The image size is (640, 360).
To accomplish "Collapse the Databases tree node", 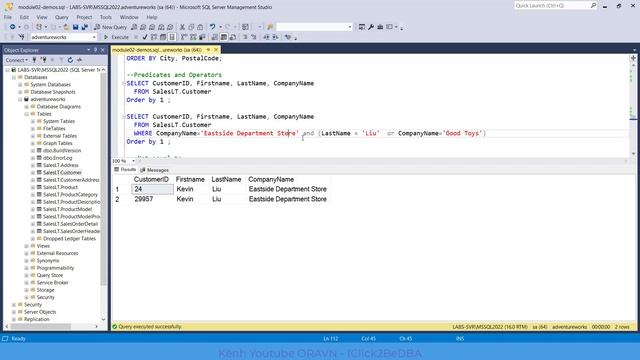I will click(x=14, y=77).
